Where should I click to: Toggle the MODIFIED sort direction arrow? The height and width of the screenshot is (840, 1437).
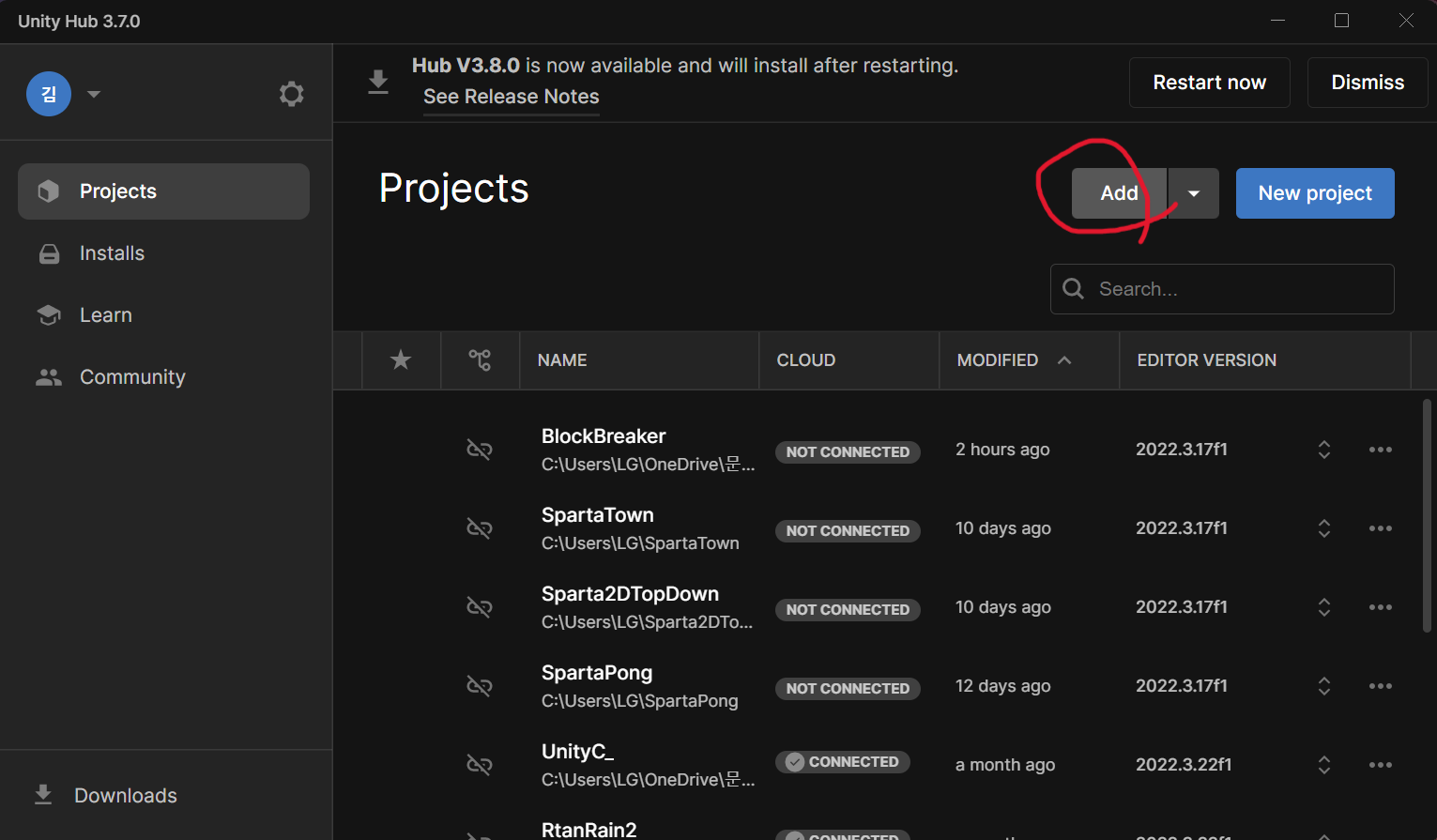coord(1064,360)
